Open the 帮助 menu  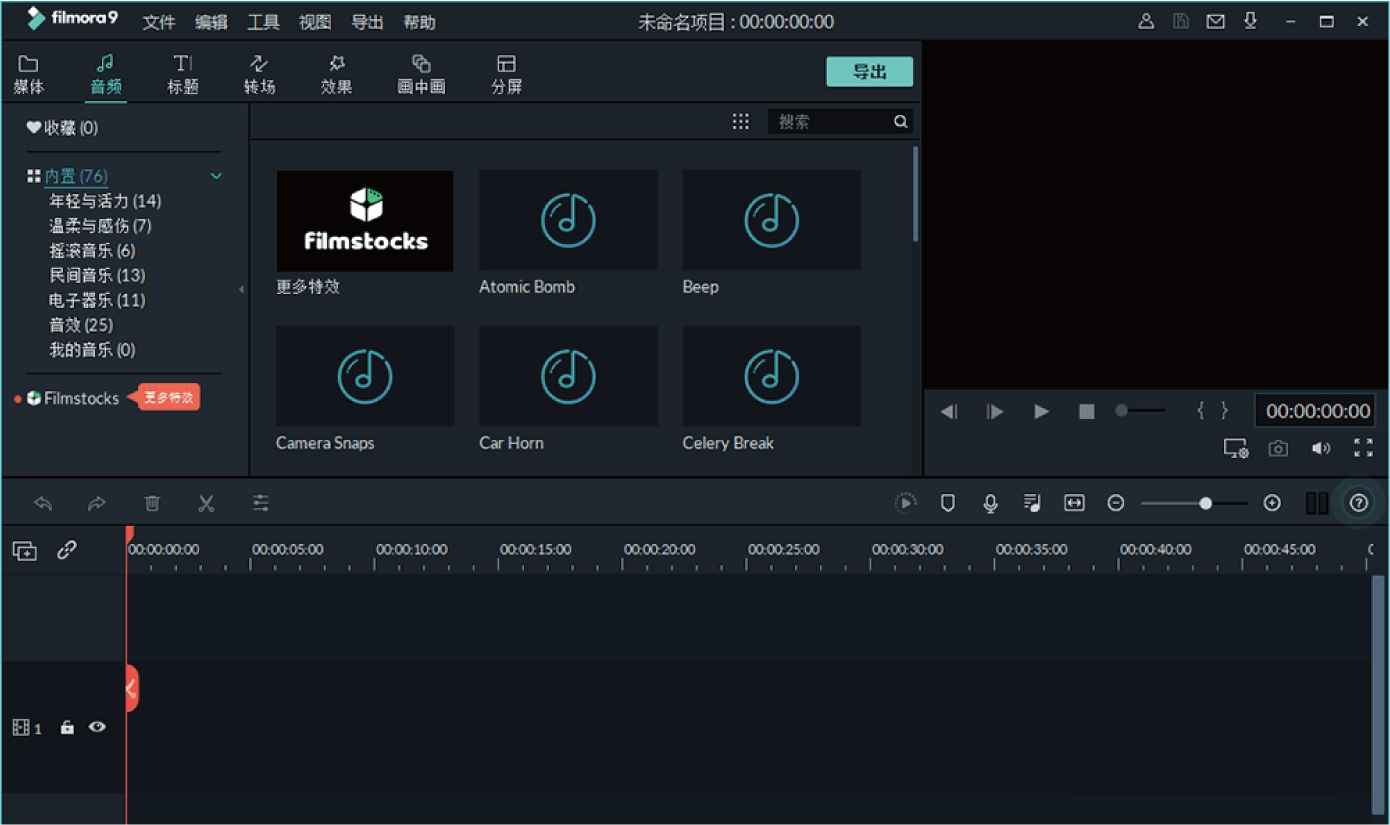tap(419, 22)
